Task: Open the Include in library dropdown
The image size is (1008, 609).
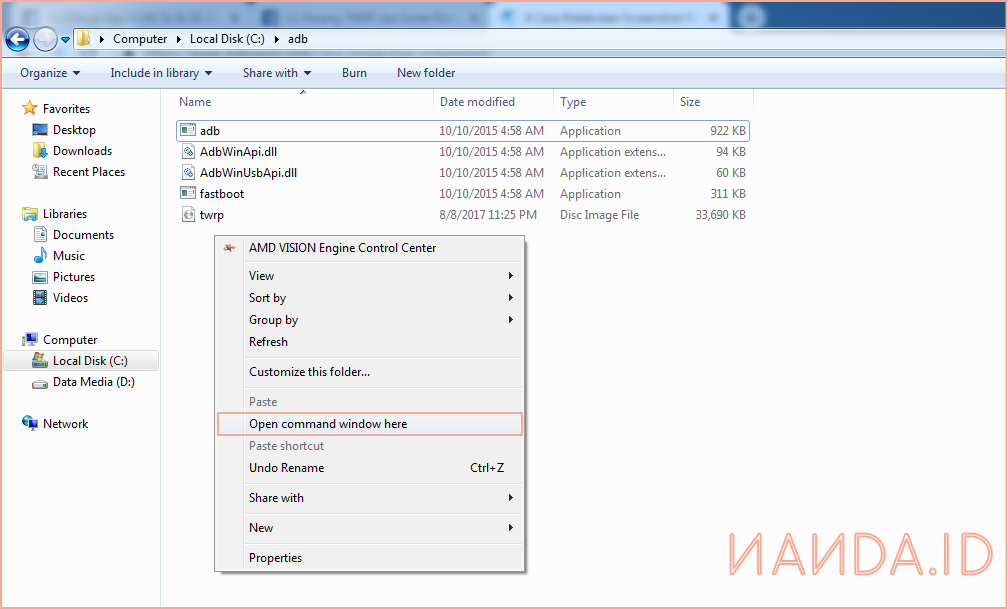Action: [x=161, y=73]
